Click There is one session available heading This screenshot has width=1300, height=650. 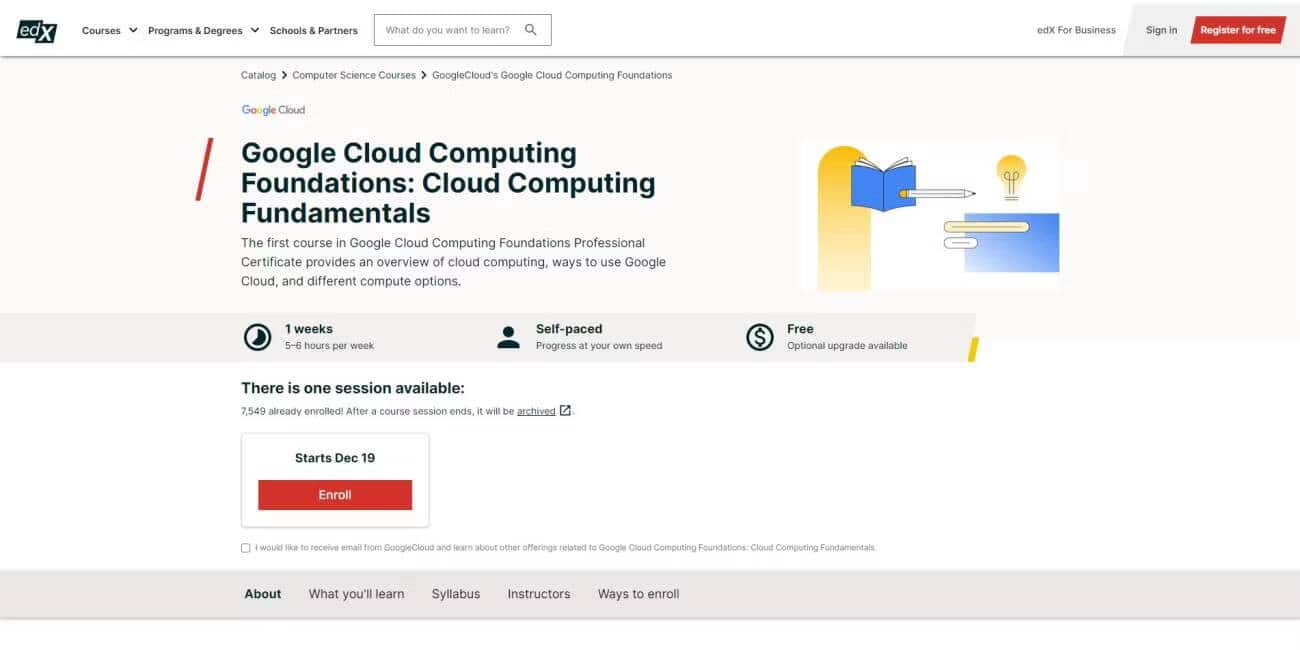pos(353,388)
